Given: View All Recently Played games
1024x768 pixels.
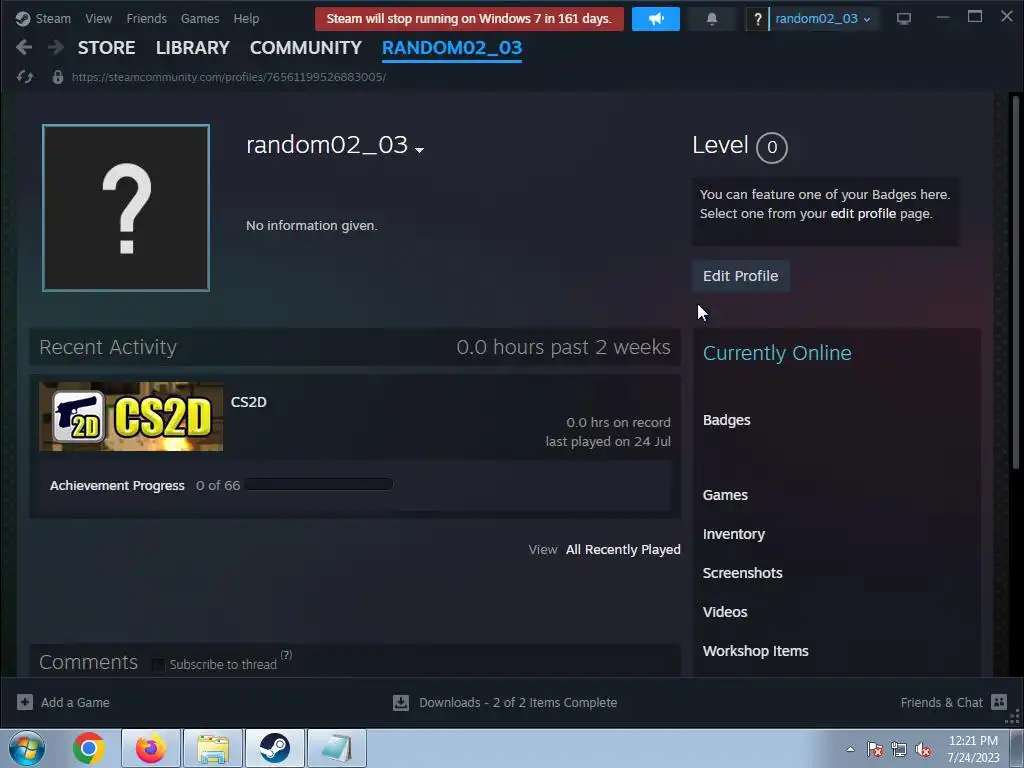Looking at the screenshot, I should point(623,550).
